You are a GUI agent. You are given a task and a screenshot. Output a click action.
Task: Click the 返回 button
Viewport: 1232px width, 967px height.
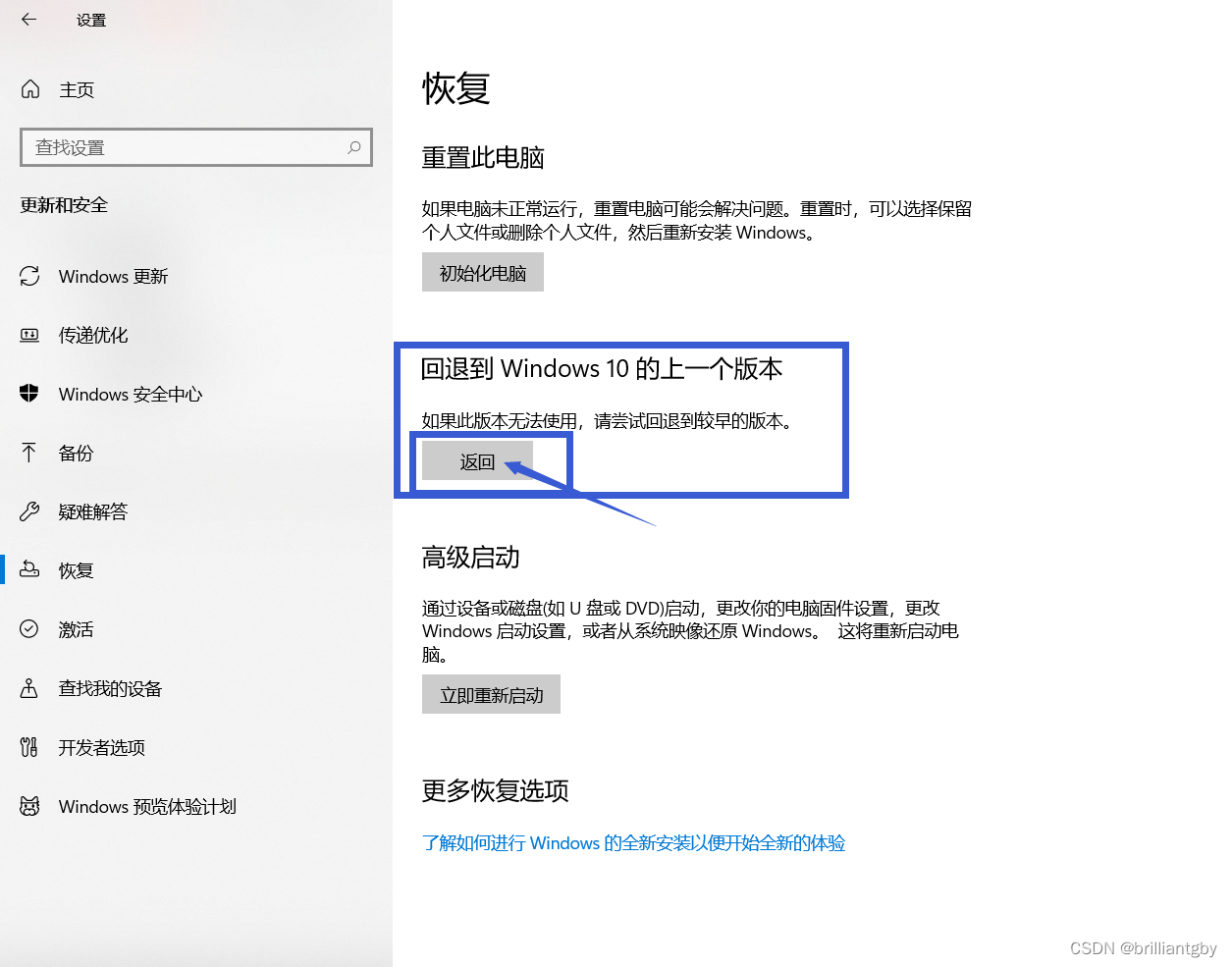tap(477, 461)
